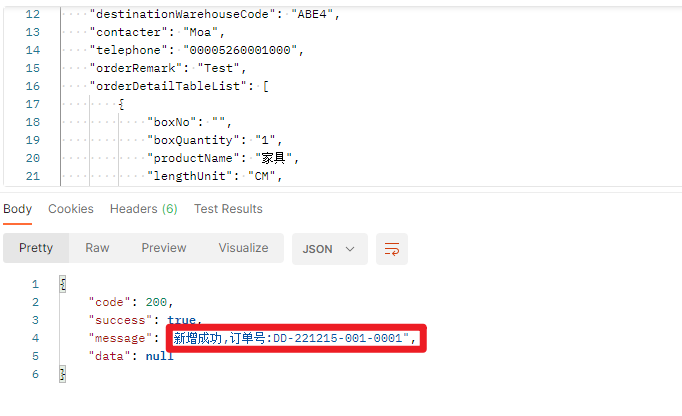This screenshot has width=682, height=416.
Task: Click the "lengthUnit" key on line 21
Action: (190, 176)
